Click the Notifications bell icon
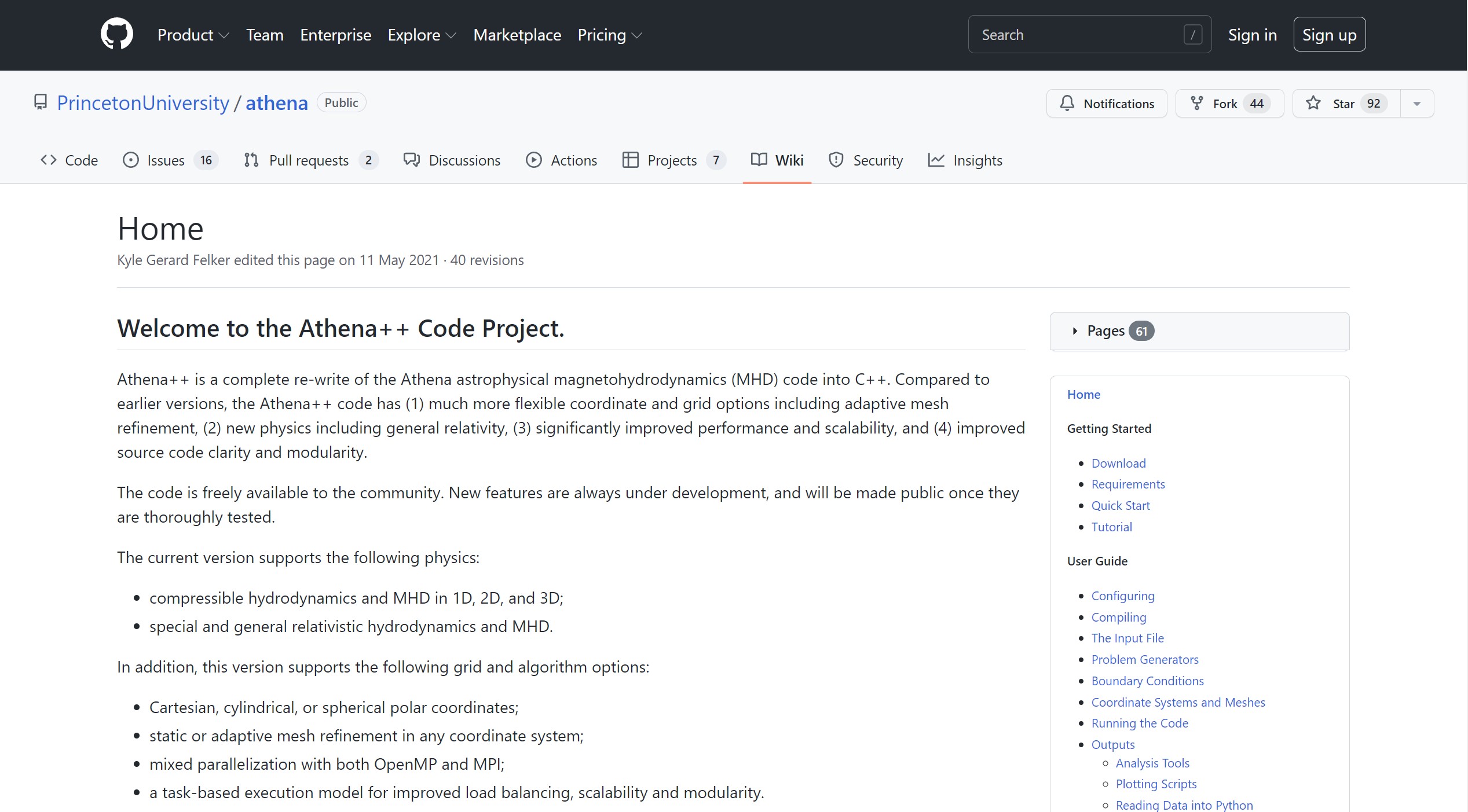The width and height of the screenshot is (1468, 812). [1067, 104]
